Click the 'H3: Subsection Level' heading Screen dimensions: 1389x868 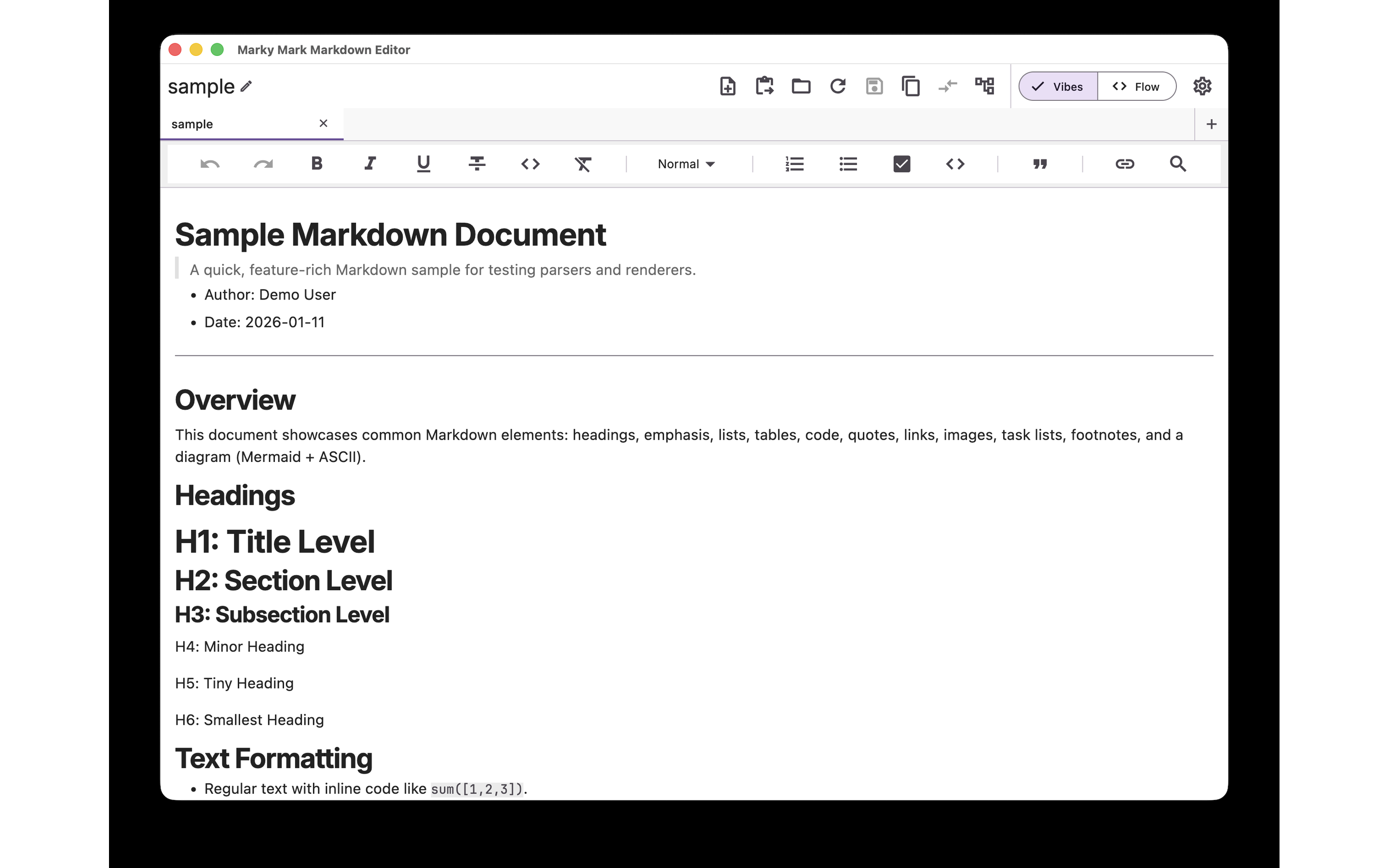[x=282, y=615]
